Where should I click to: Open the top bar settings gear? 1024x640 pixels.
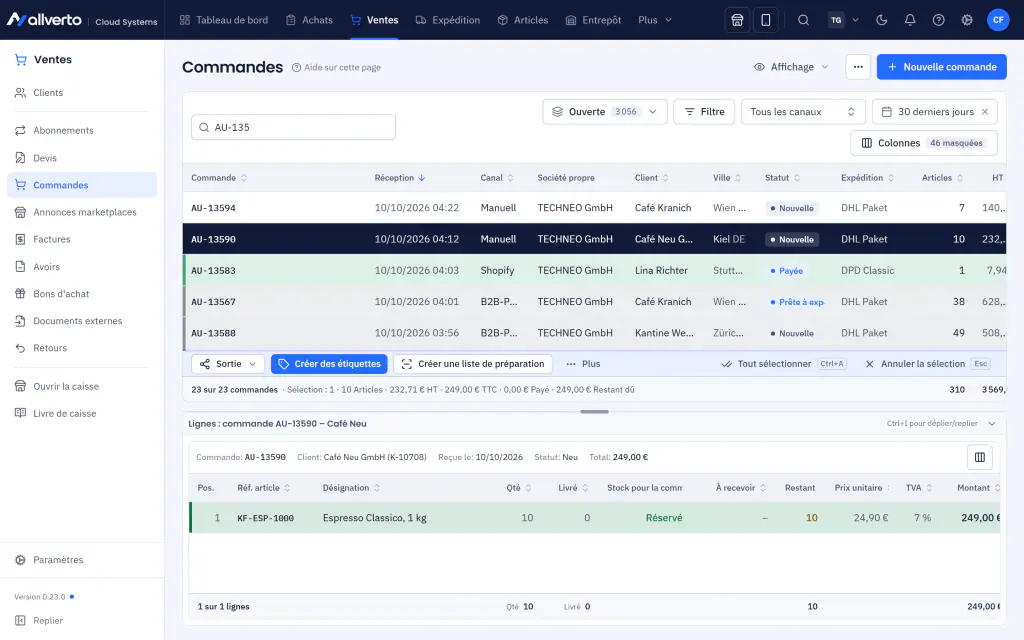click(967, 20)
